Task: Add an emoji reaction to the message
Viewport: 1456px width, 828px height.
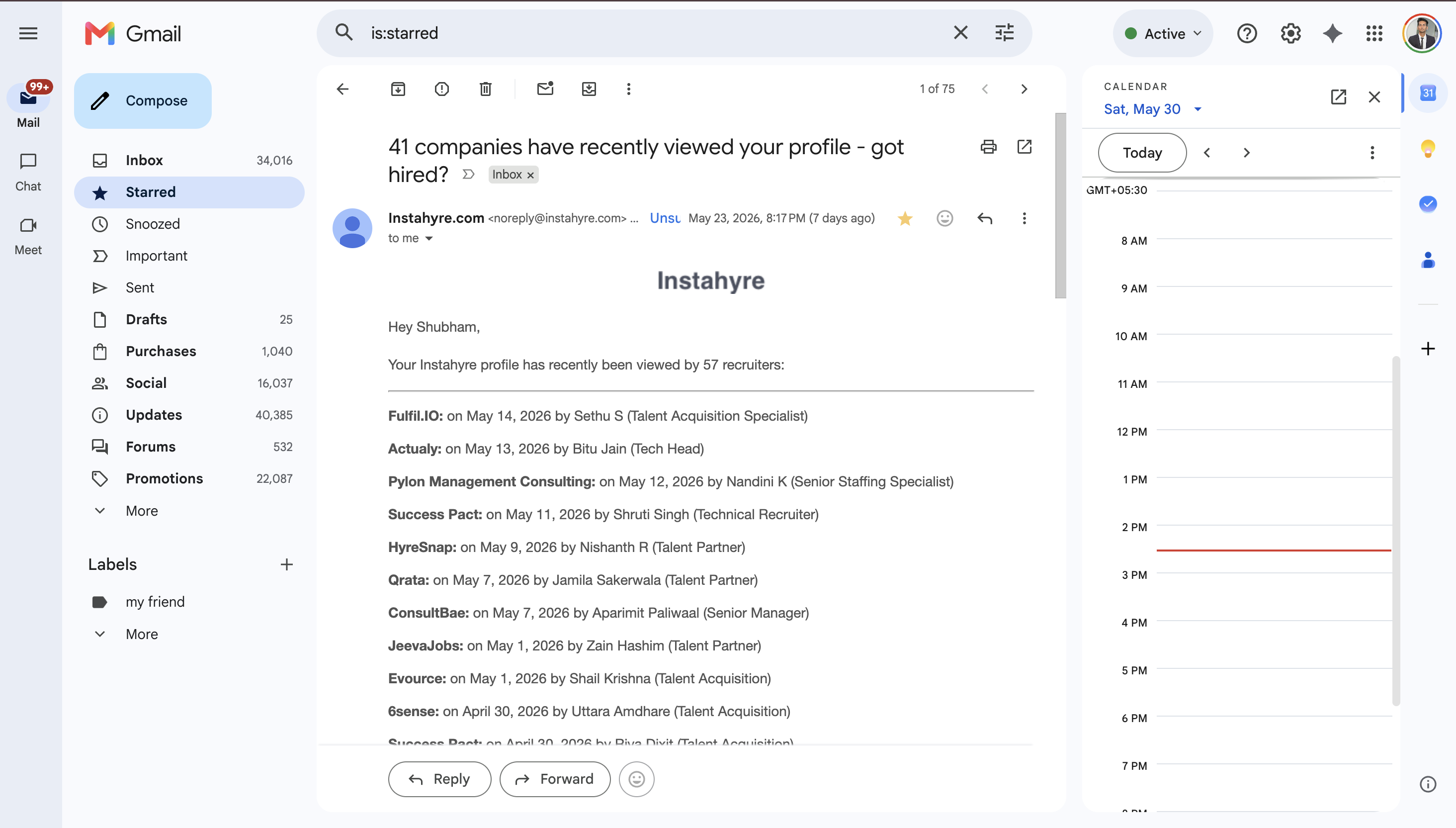Action: [944, 218]
